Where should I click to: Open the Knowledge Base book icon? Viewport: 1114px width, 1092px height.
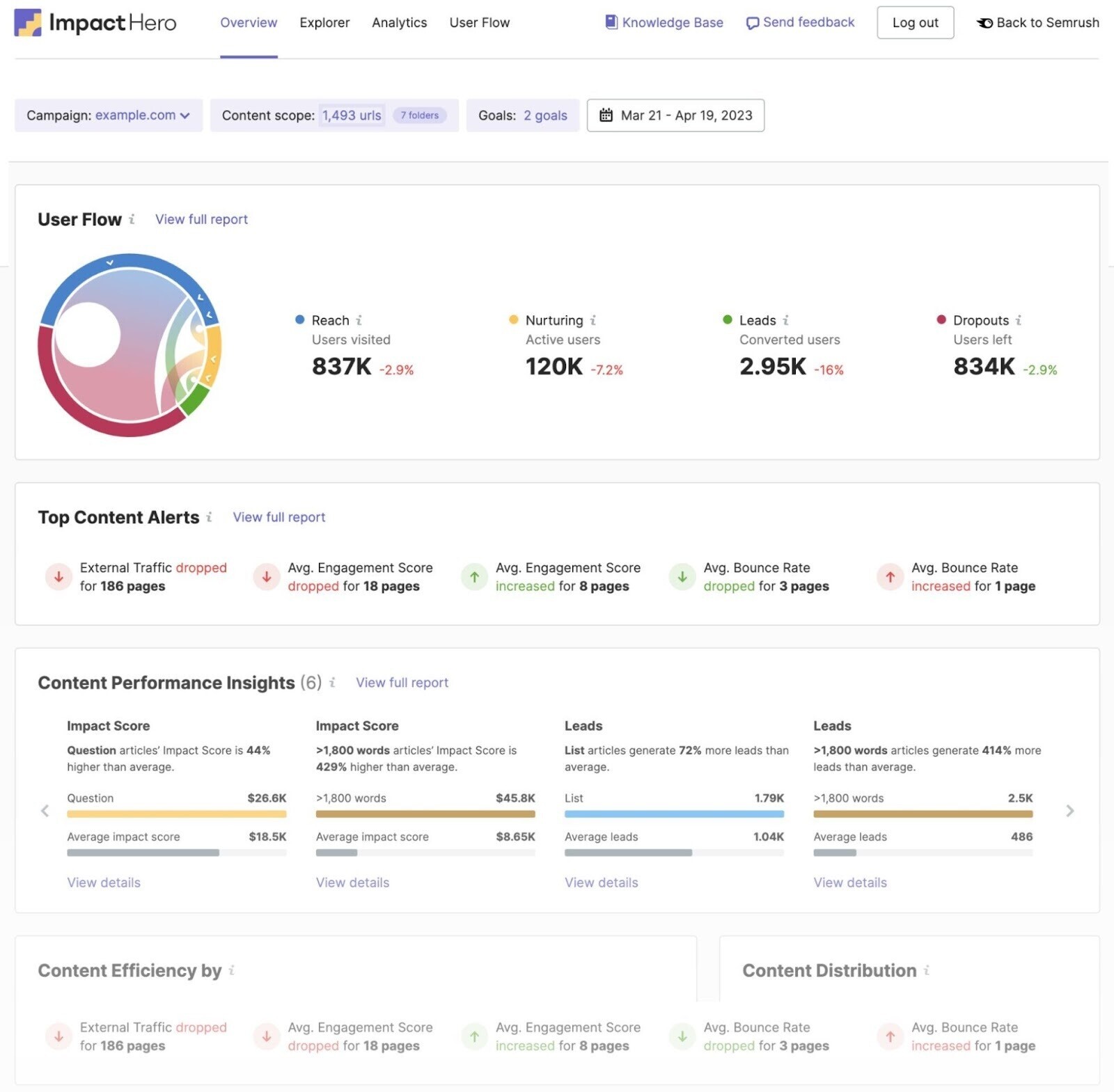click(x=611, y=22)
